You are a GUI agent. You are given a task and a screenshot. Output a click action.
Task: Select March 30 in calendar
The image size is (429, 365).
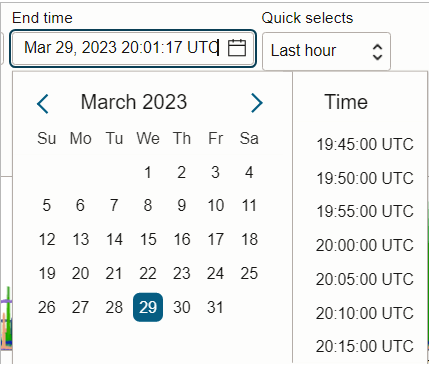[x=182, y=307]
